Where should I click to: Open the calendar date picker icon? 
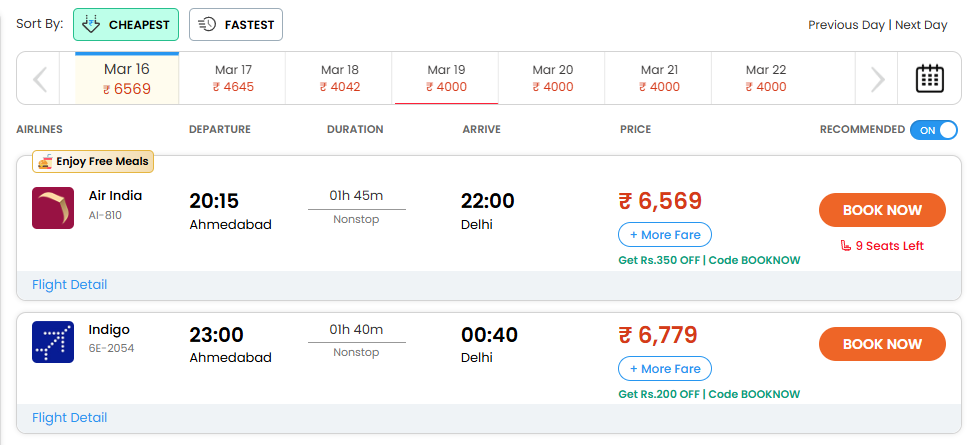pyautogui.click(x=930, y=78)
